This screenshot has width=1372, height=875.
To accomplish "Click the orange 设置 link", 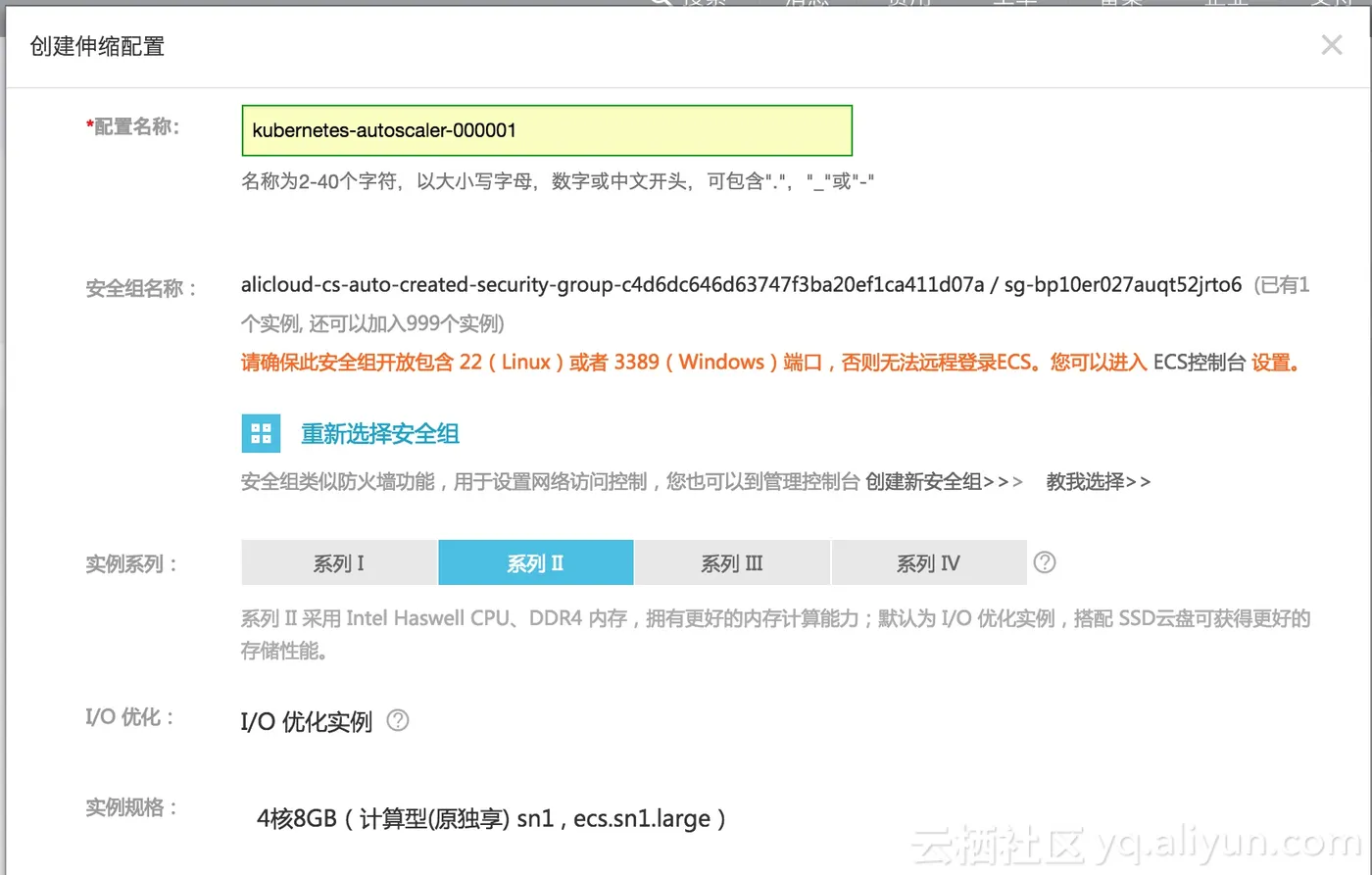I will tap(1276, 363).
